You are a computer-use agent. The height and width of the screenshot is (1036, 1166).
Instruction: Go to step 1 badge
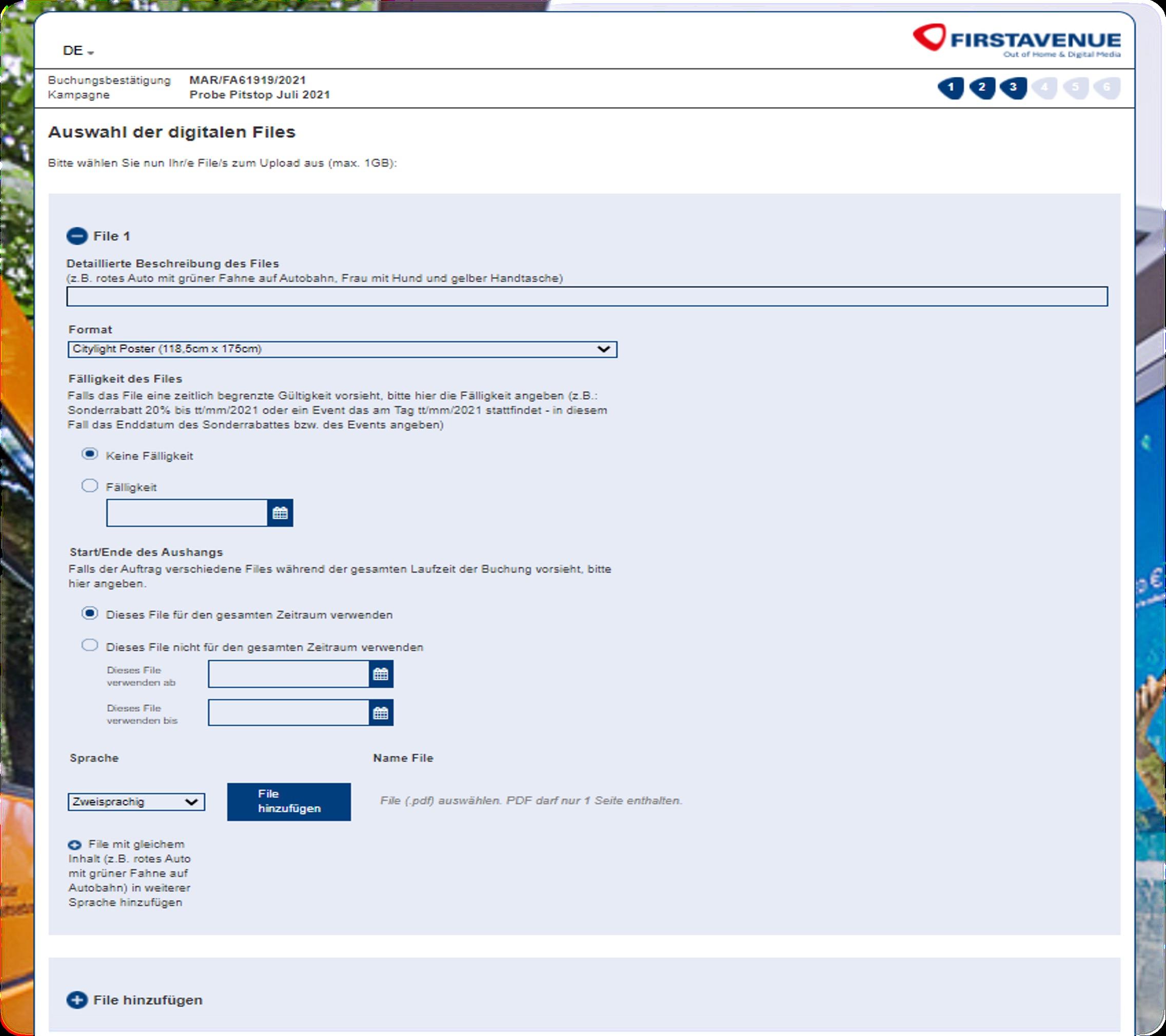(951, 87)
